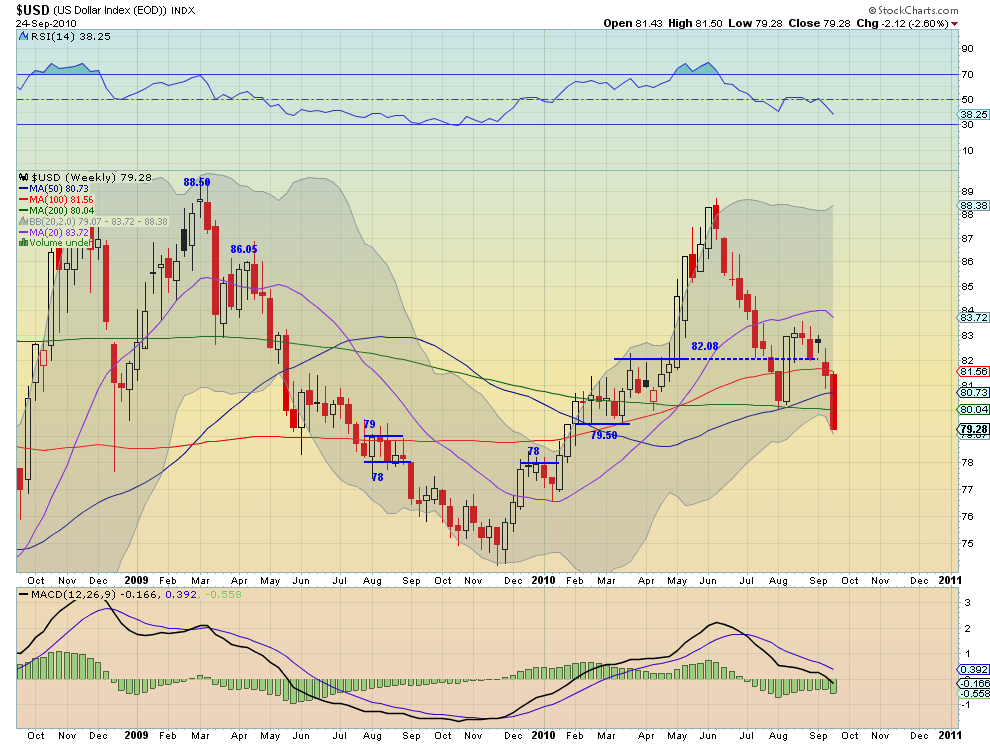Screen dimensions: 990x744
Task: Select the Low 79.28 header value
Action: pyautogui.click(x=755, y=23)
